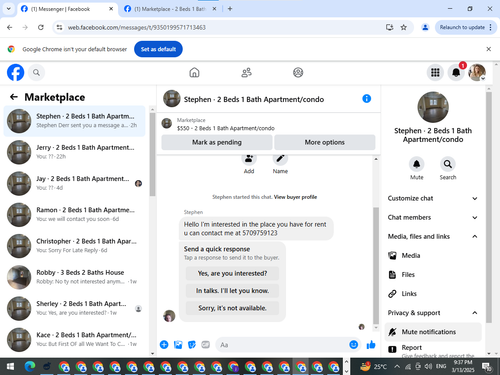Open Microsoft Edge from the taskbar
The height and width of the screenshot is (375, 500).
[30, 367]
